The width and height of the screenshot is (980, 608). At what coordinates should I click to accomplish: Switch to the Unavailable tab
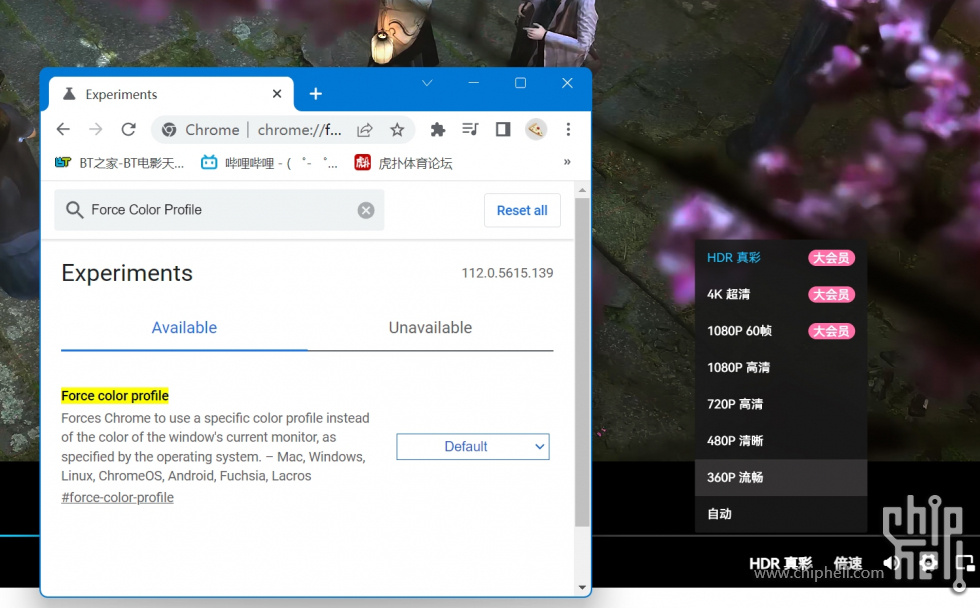click(430, 327)
